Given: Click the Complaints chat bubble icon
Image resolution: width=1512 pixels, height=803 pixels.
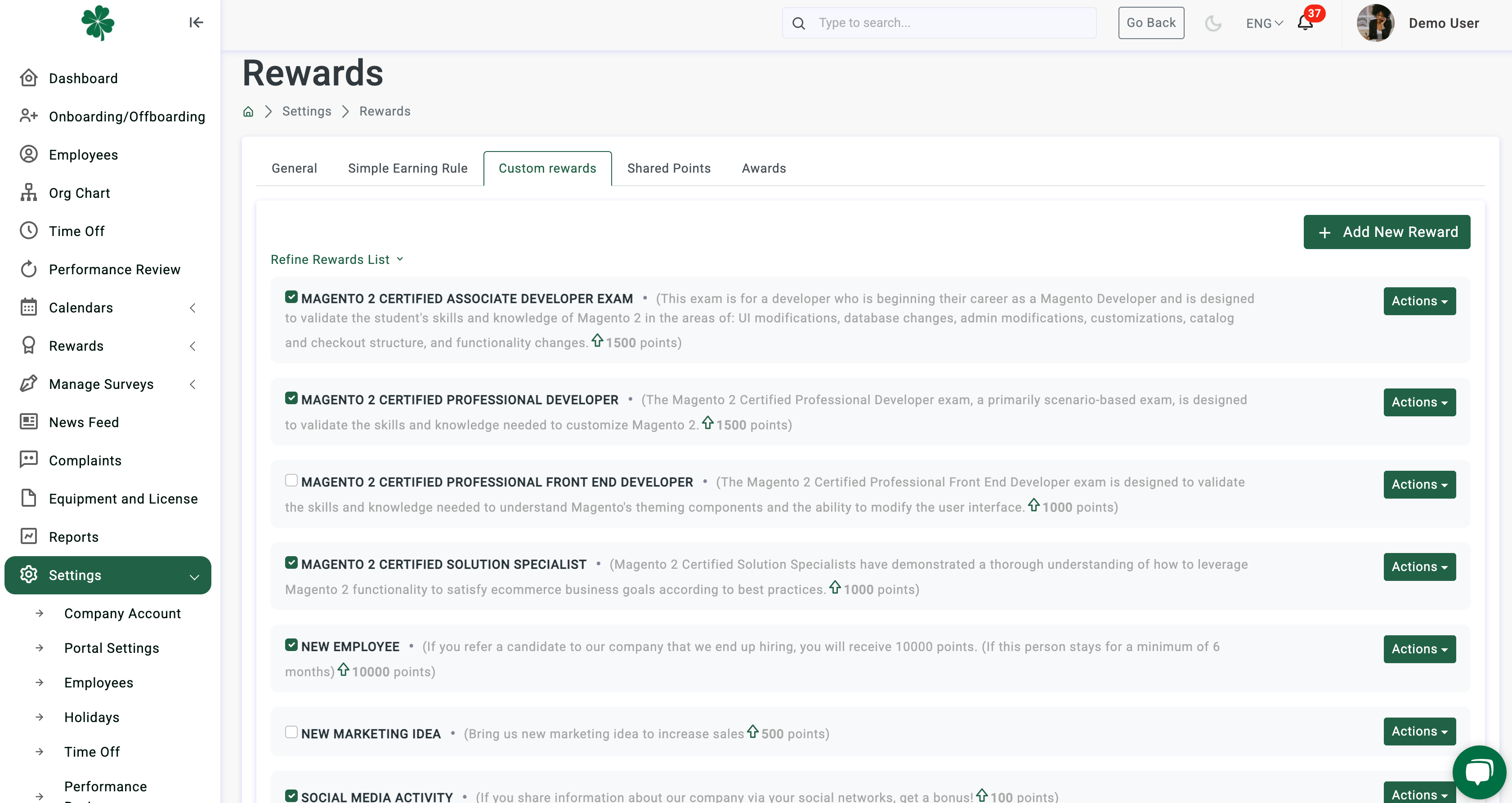Looking at the screenshot, I should [29, 459].
